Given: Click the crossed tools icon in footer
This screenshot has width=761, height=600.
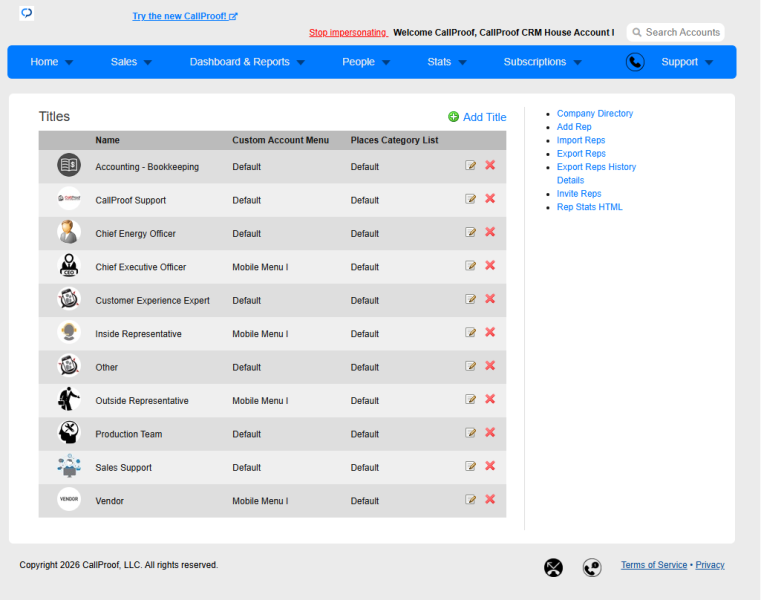Looking at the screenshot, I should coord(553,567).
